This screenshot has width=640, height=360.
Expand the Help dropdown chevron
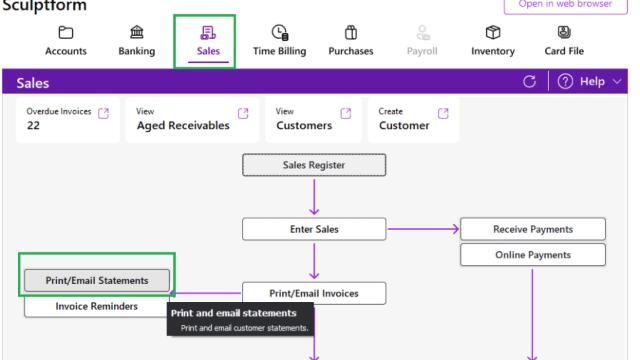(x=617, y=82)
